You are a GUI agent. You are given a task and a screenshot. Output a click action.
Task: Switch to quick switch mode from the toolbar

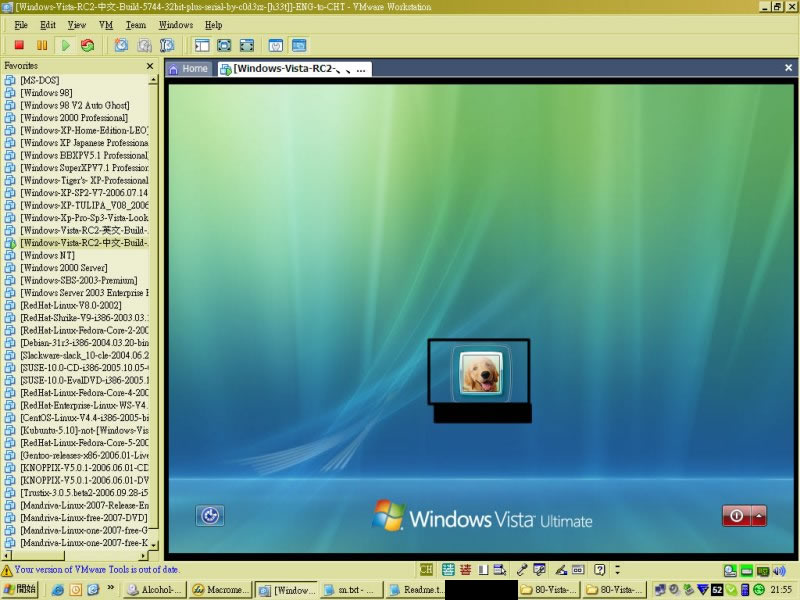tap(224, 45)
